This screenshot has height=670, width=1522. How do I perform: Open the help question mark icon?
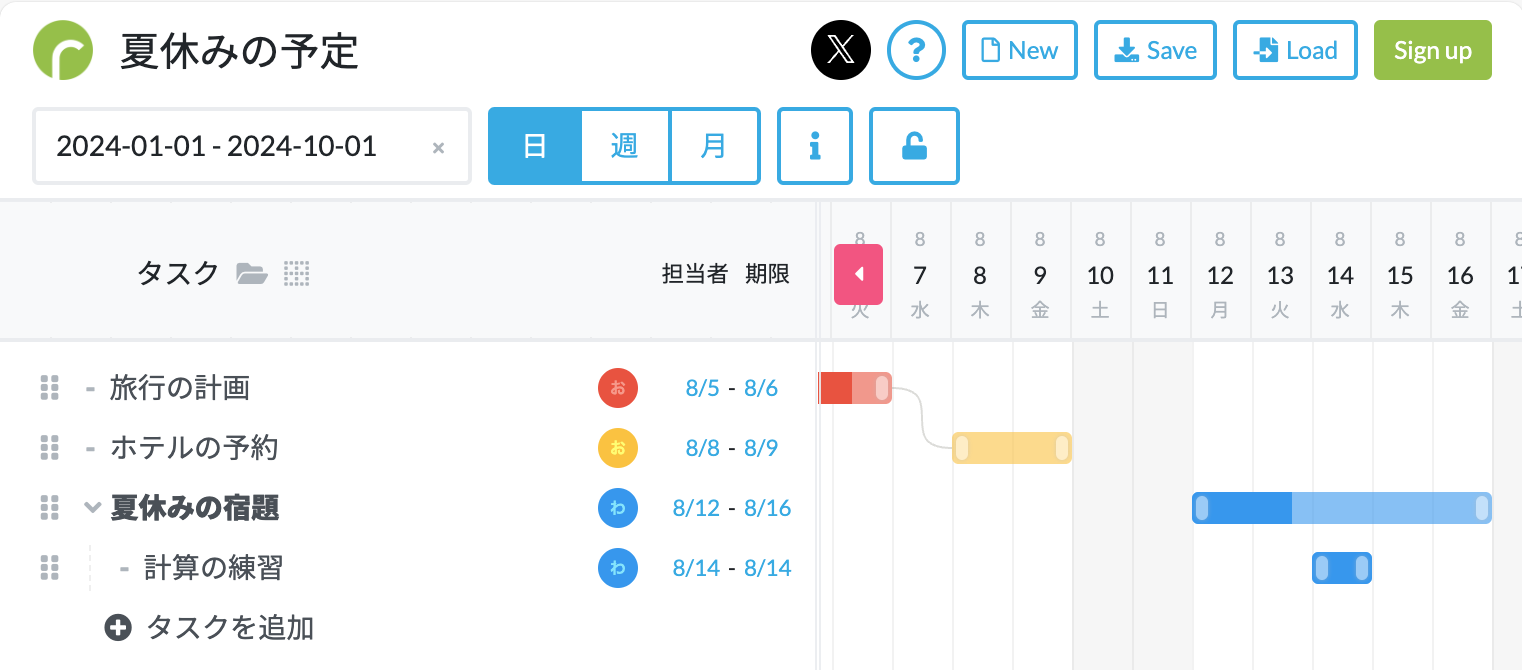pyautogui.click(x=917, y=50)
